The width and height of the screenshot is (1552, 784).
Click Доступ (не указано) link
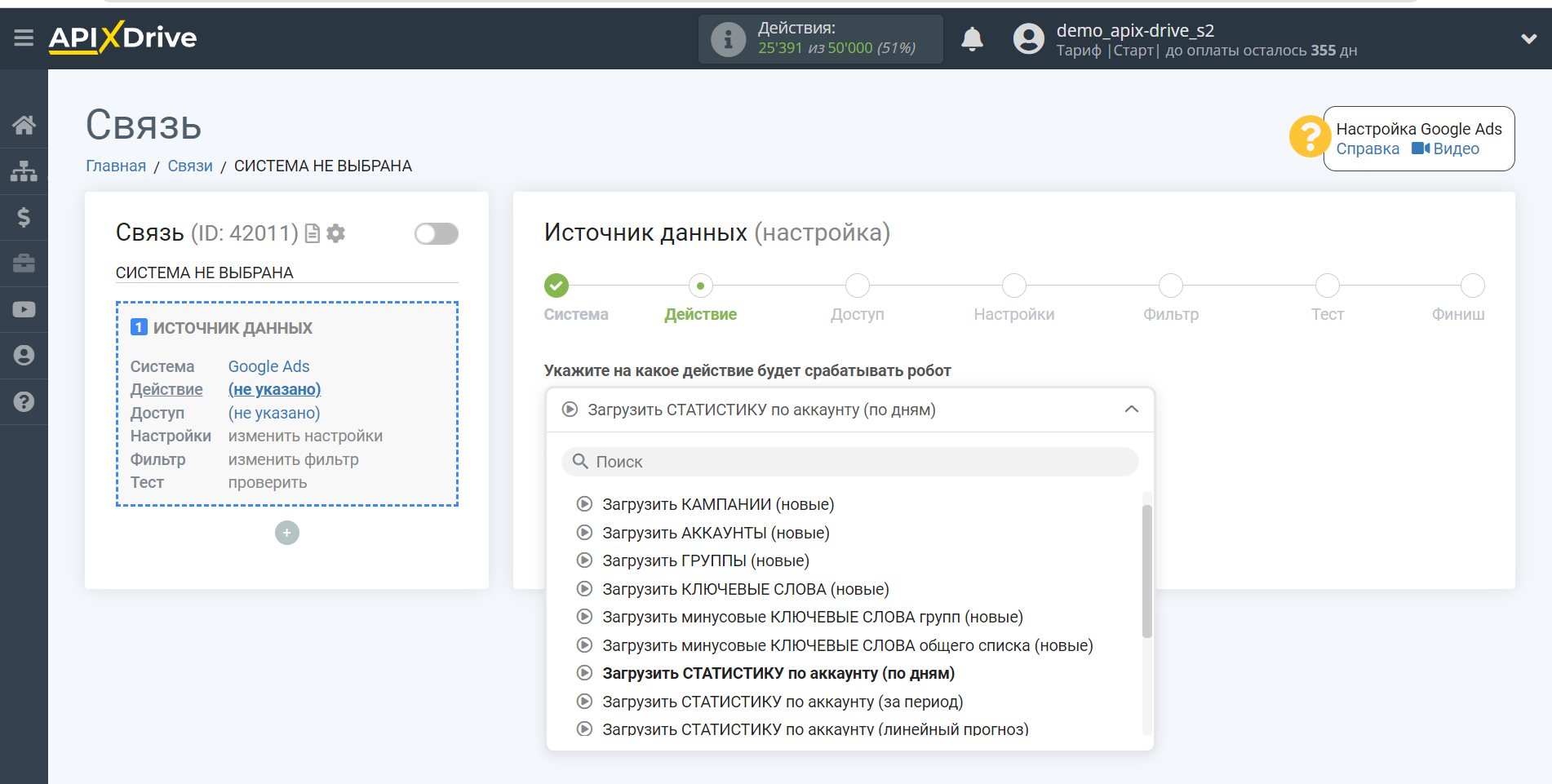point(274,413)
